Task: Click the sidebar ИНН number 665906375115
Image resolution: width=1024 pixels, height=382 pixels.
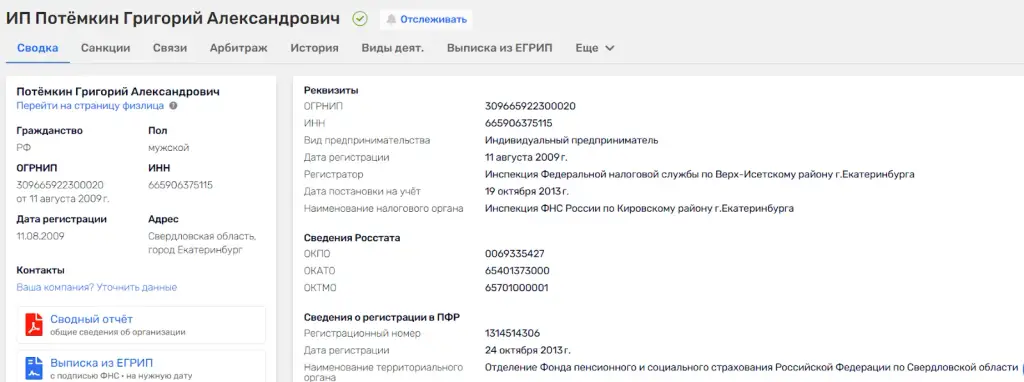Action: click(180, 185)
